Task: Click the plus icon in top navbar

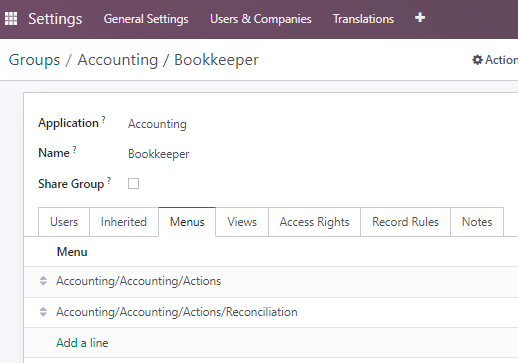Action: coord(420,17)
